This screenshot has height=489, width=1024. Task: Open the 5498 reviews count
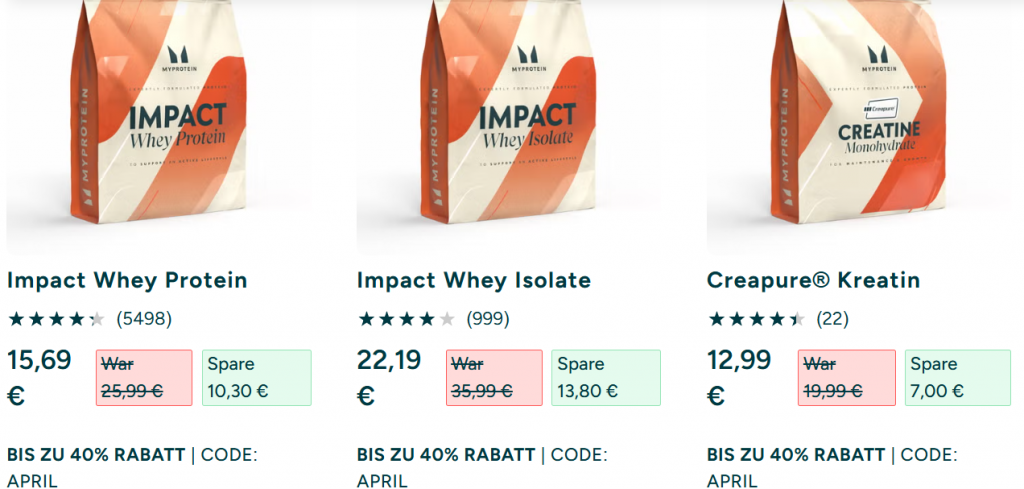(144, 320)
